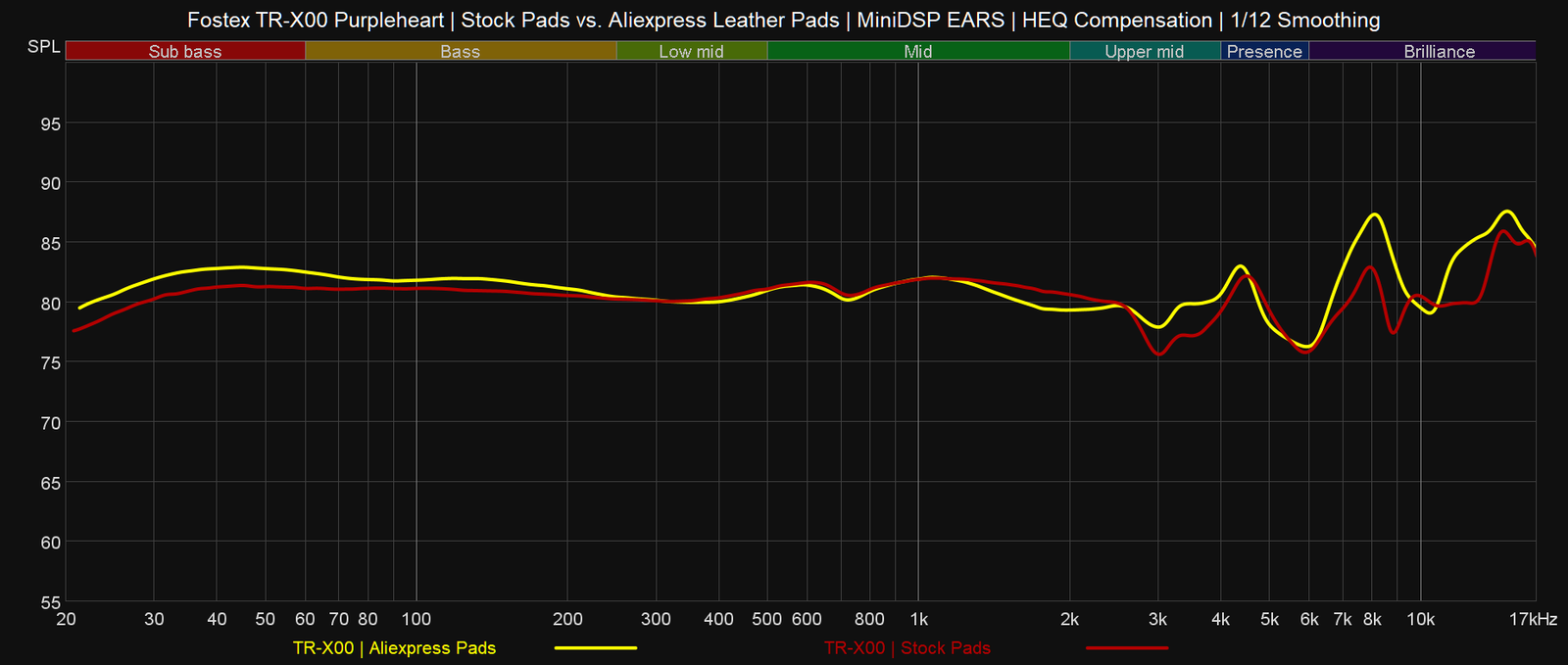This screenshot has width=1568, height=665.
Task: Click the yellow legend line swatch
Action: pyautogui.click(x=596, y=648)
